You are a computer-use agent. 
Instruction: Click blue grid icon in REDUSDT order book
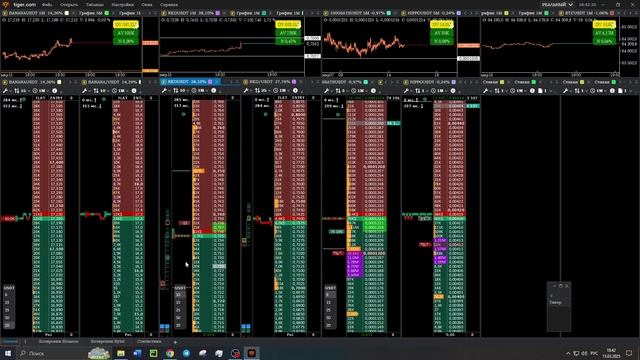(164, 327)
